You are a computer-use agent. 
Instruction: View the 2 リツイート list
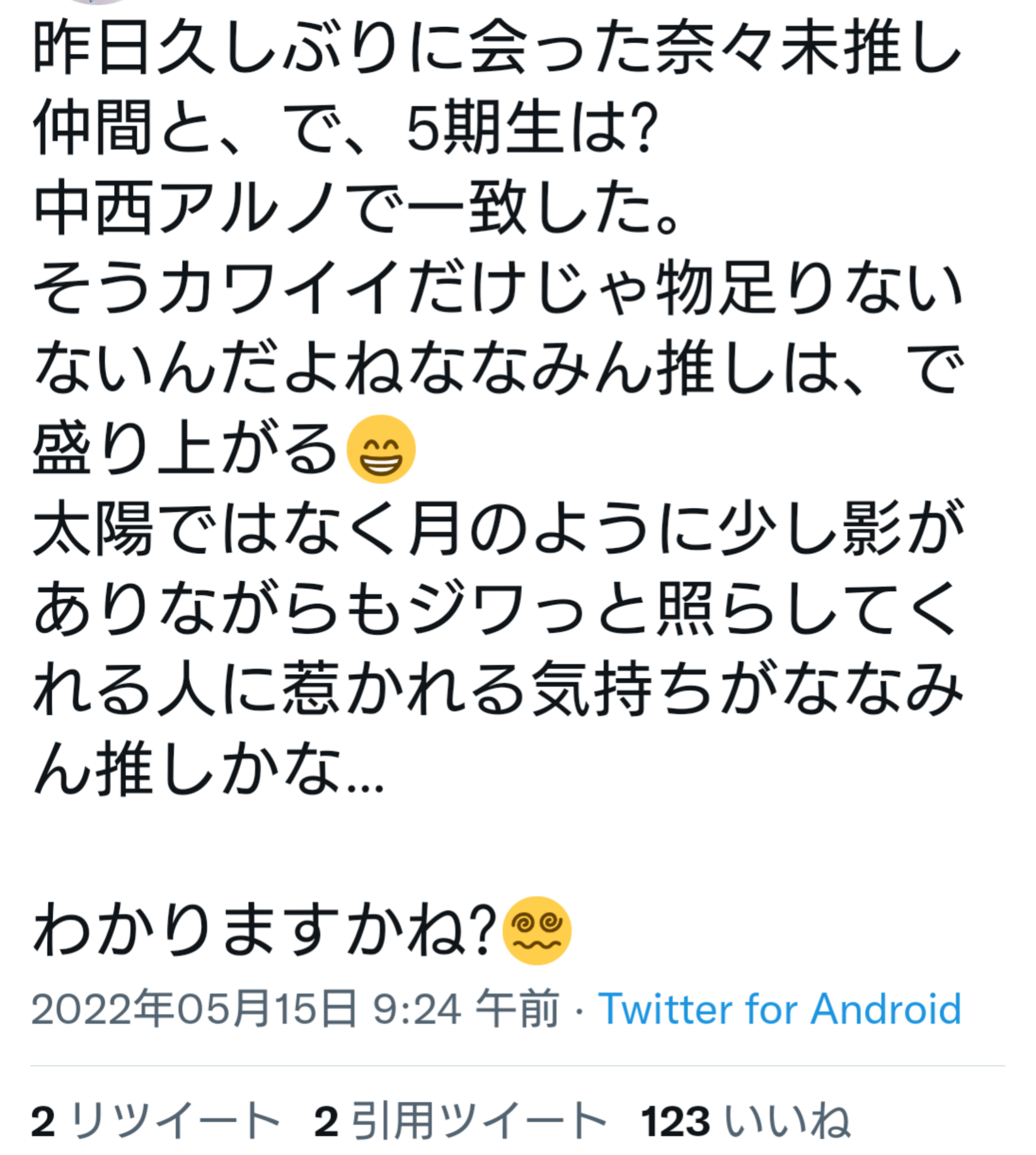(155, 1120)
